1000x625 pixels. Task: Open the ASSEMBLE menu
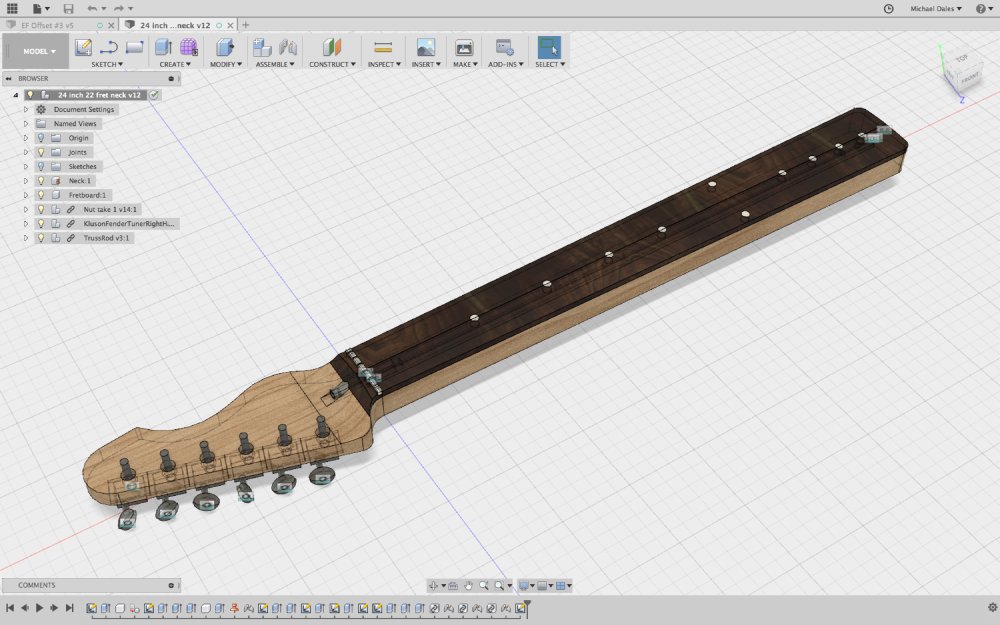(275, 64)
